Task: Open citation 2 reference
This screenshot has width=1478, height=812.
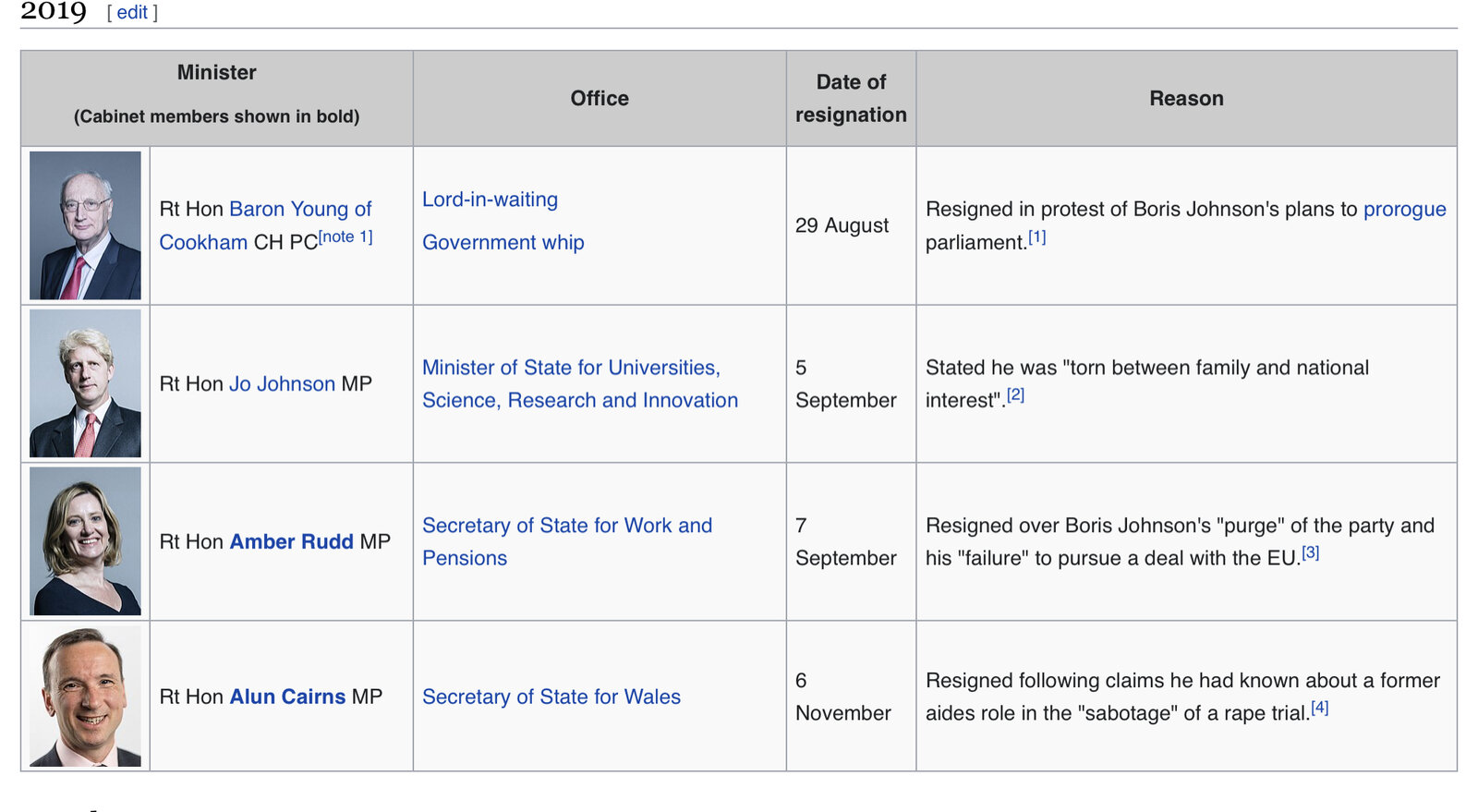Action: [1015, 395]
